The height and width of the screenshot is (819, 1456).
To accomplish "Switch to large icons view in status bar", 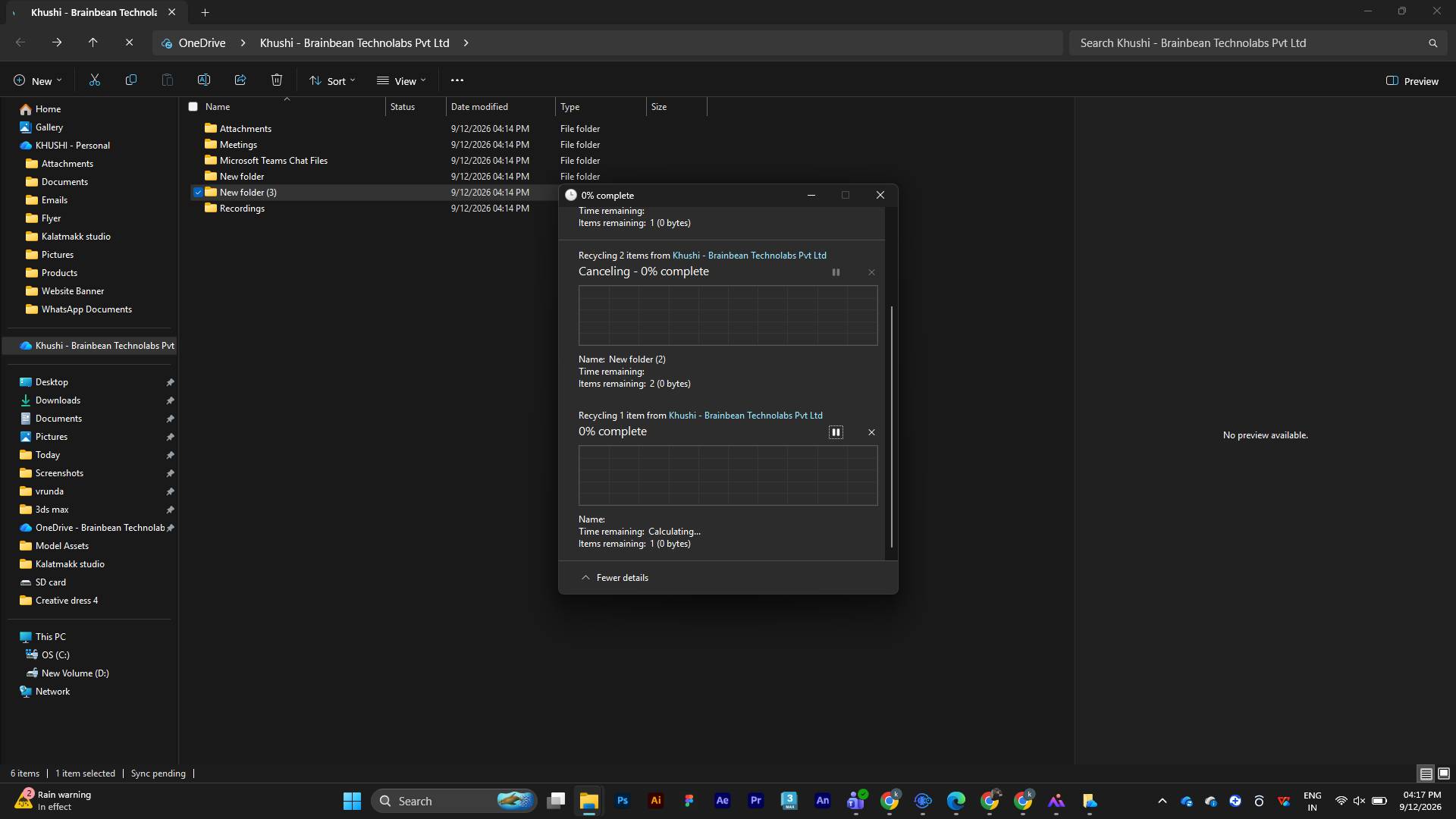I will pos(1444,773).
